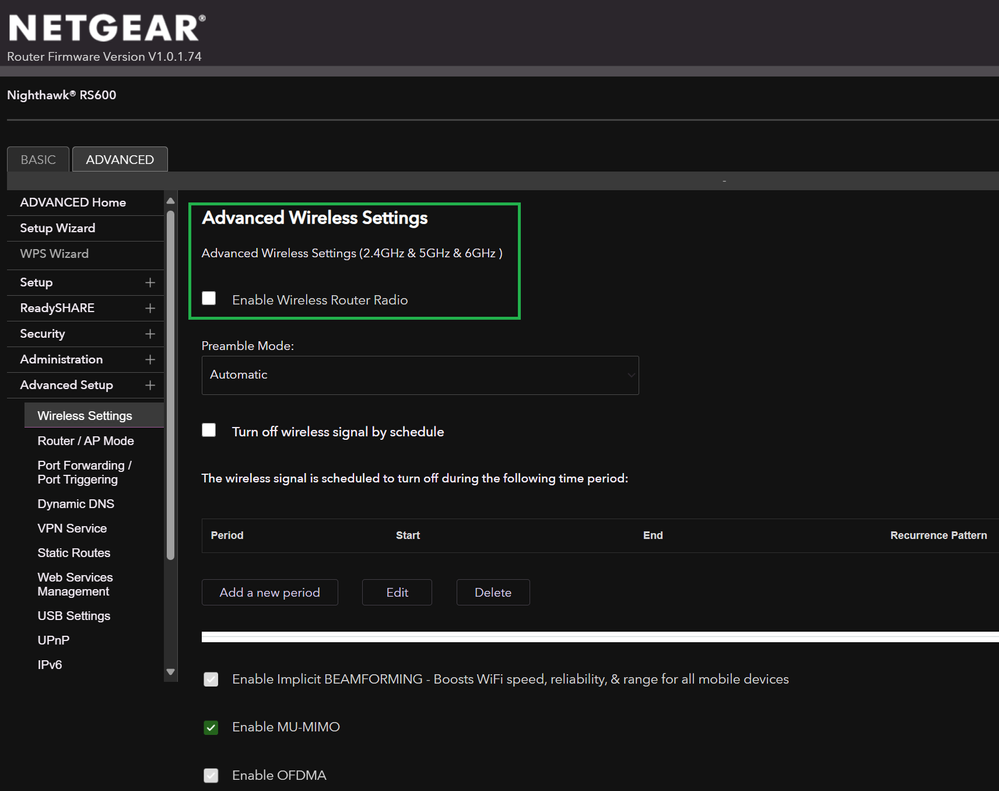Click the sidebar scroll up arrow
The image size is (999, 791).
tap(170, 201)
